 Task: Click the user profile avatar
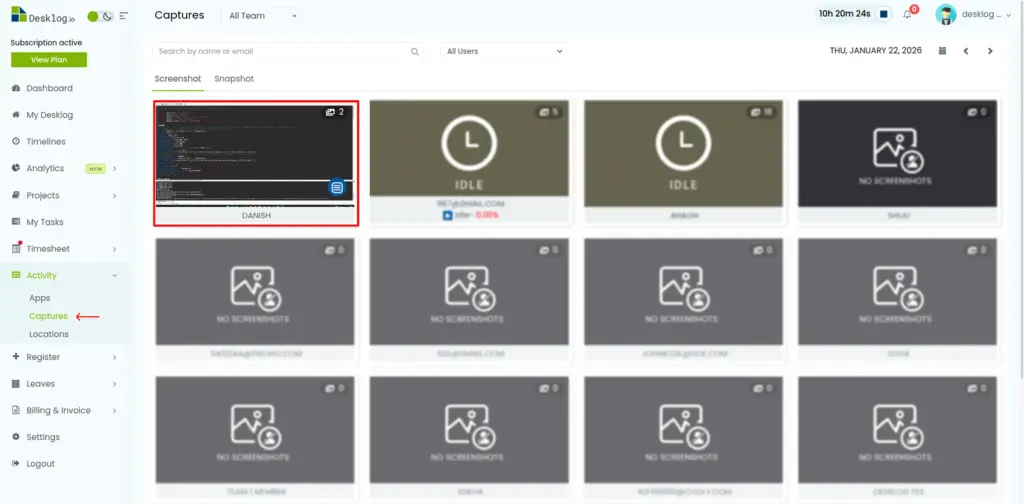click(x=945, y=15)
